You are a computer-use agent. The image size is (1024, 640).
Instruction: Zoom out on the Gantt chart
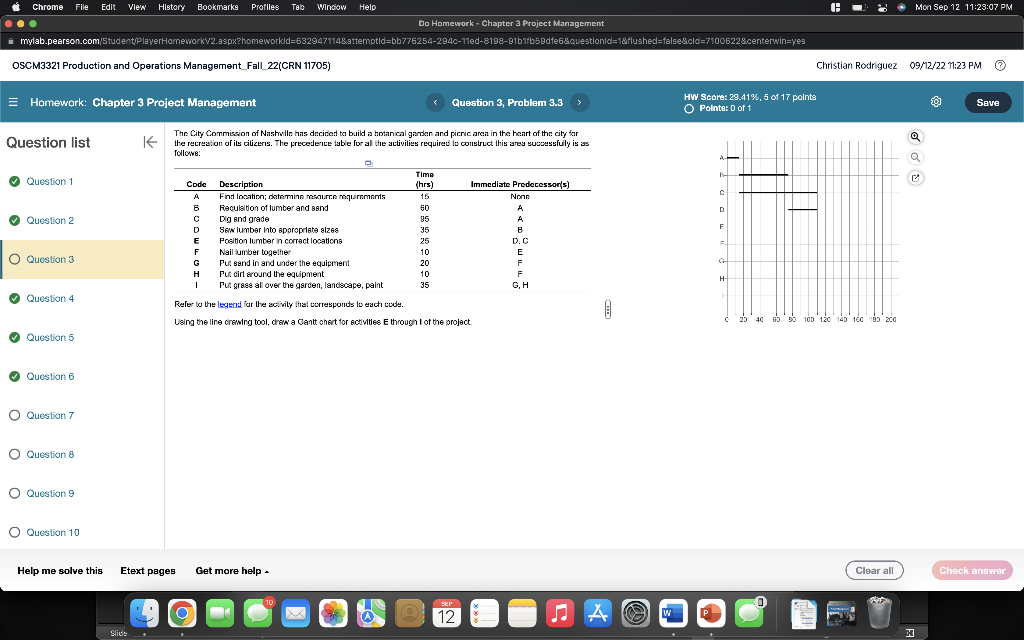pyautogui.click(x=916, y=157)
